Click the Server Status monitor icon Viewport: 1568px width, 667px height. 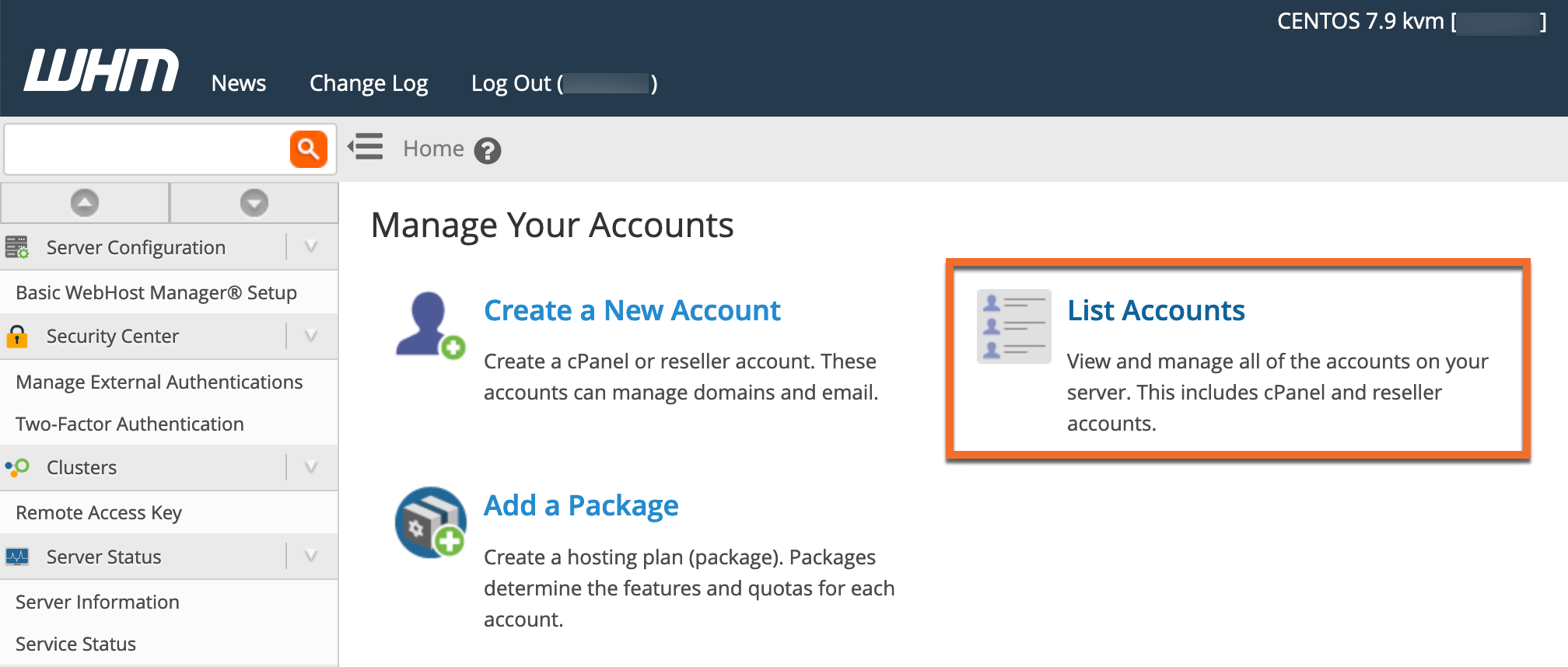(x=17, y=557)
